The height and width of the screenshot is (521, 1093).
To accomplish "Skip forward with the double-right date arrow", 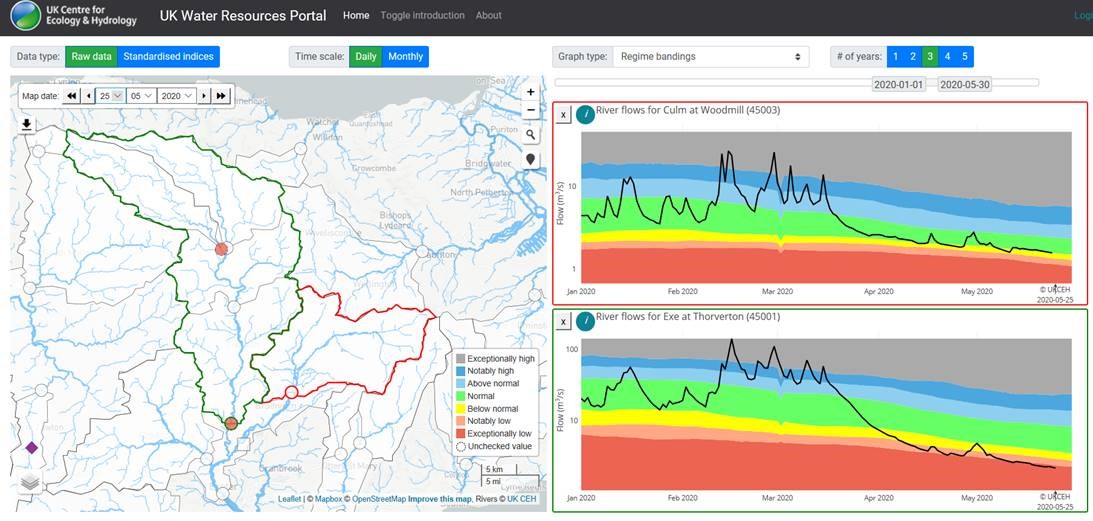I will coord(221,96).
